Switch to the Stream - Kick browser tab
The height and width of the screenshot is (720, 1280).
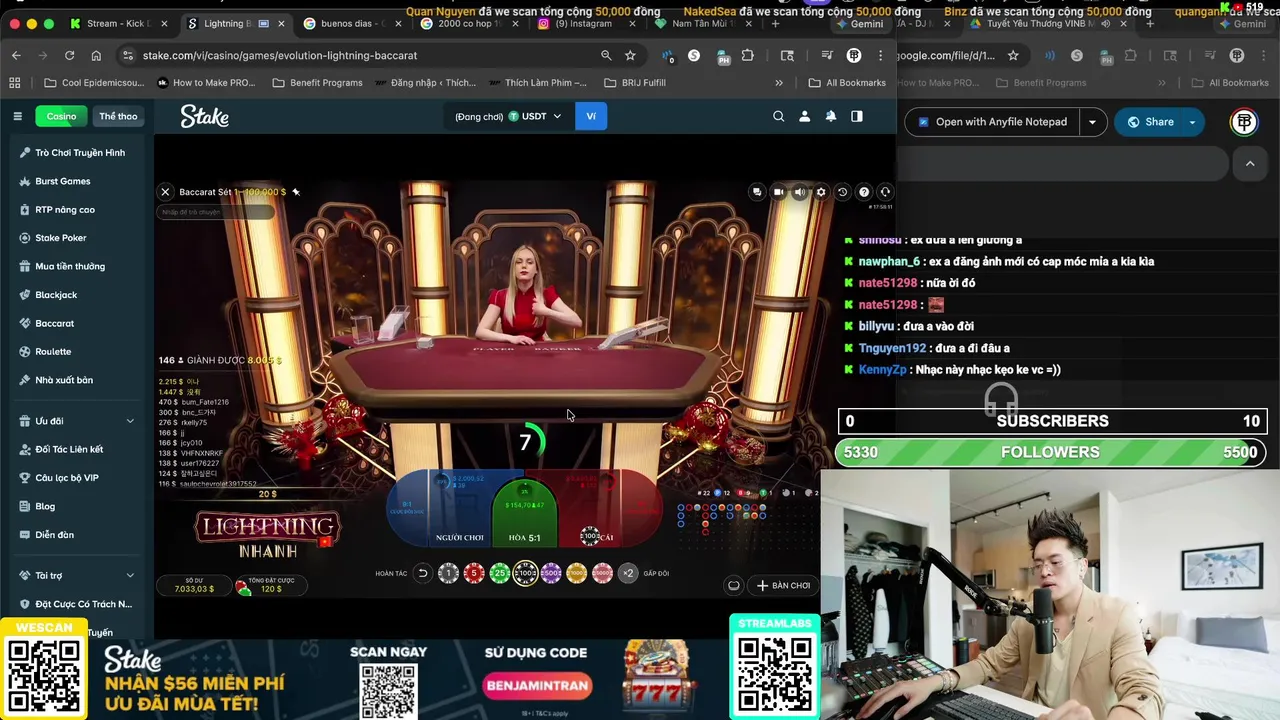120,23
